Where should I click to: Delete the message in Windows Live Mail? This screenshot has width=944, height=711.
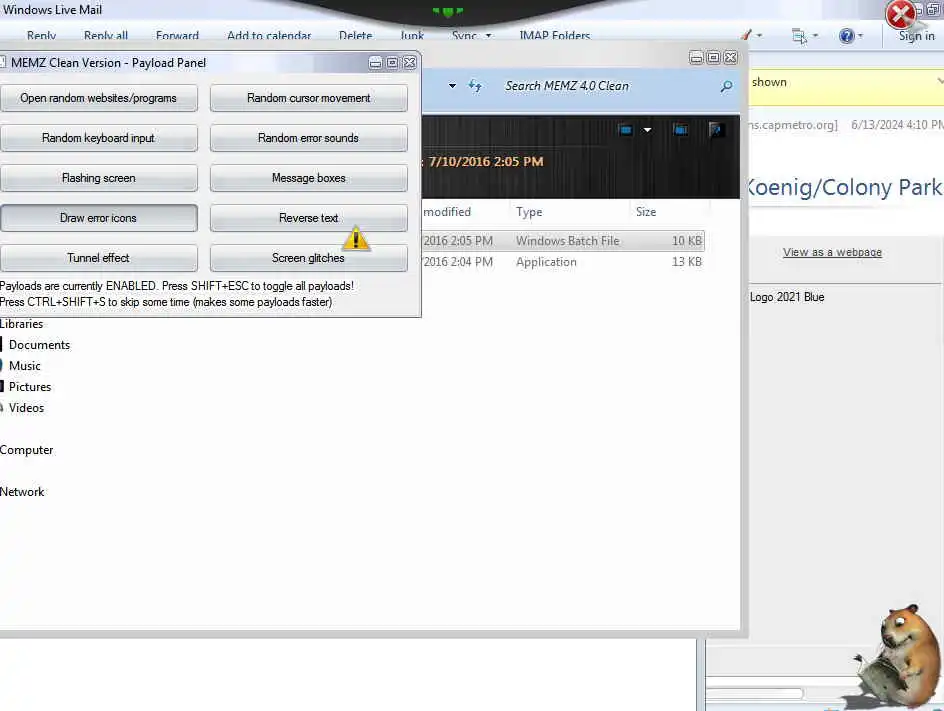(355, 36)
